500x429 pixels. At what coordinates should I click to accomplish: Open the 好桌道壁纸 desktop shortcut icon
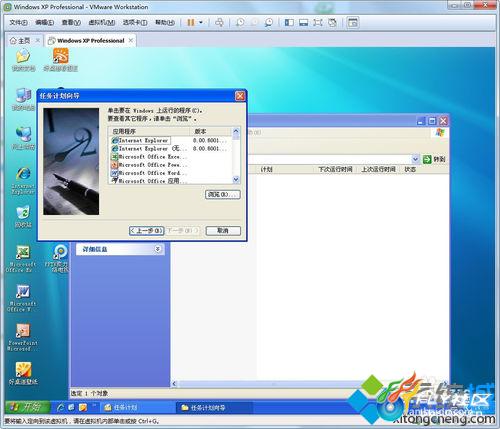(23, 373)
